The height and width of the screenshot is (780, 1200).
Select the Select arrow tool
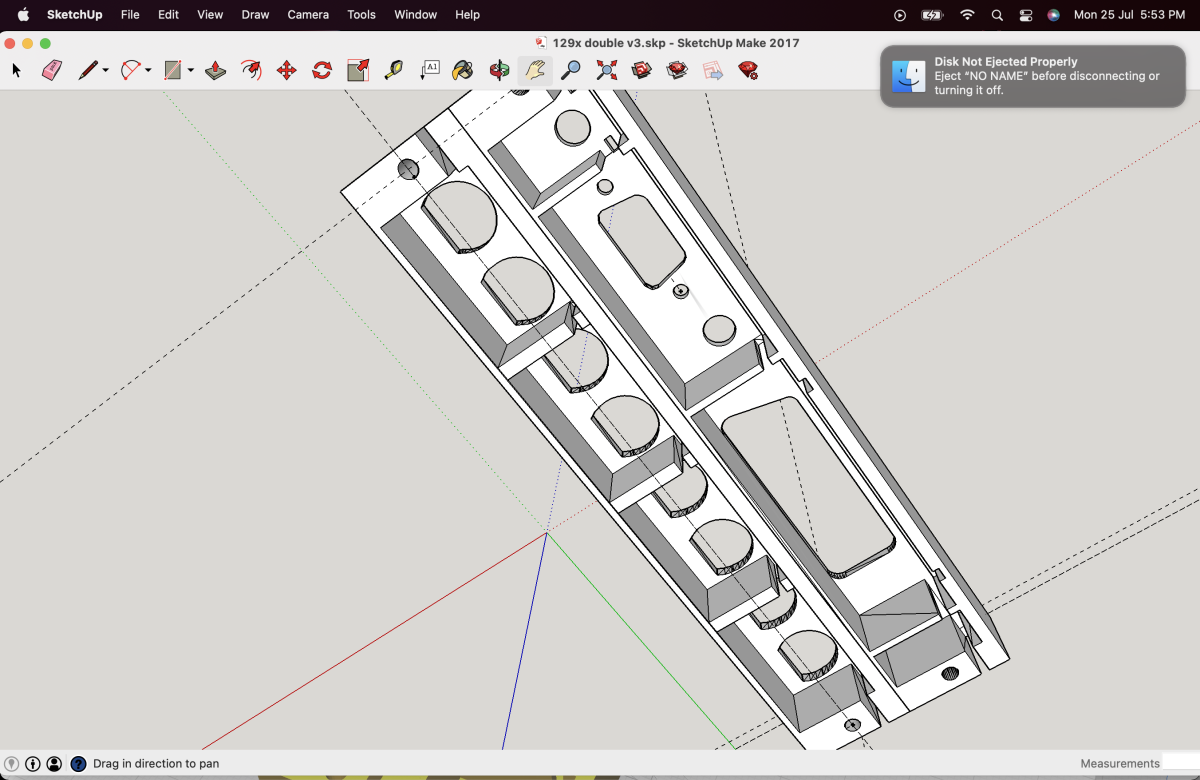pos(16,70)
